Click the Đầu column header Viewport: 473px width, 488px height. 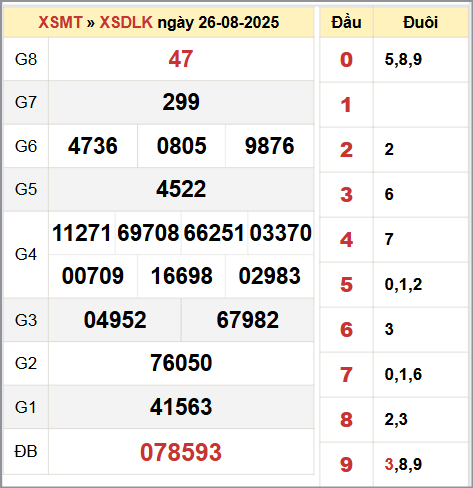click(x=346, y=22)
